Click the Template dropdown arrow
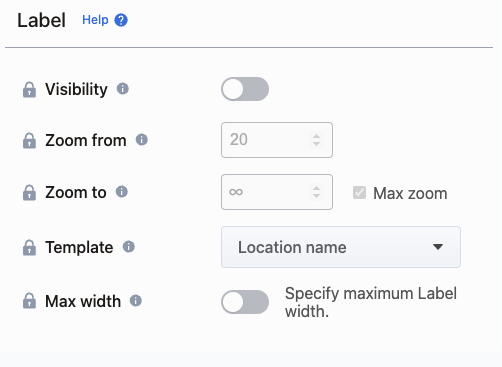The height and width of the screenshot is (367, 502). tap(438, 247)
